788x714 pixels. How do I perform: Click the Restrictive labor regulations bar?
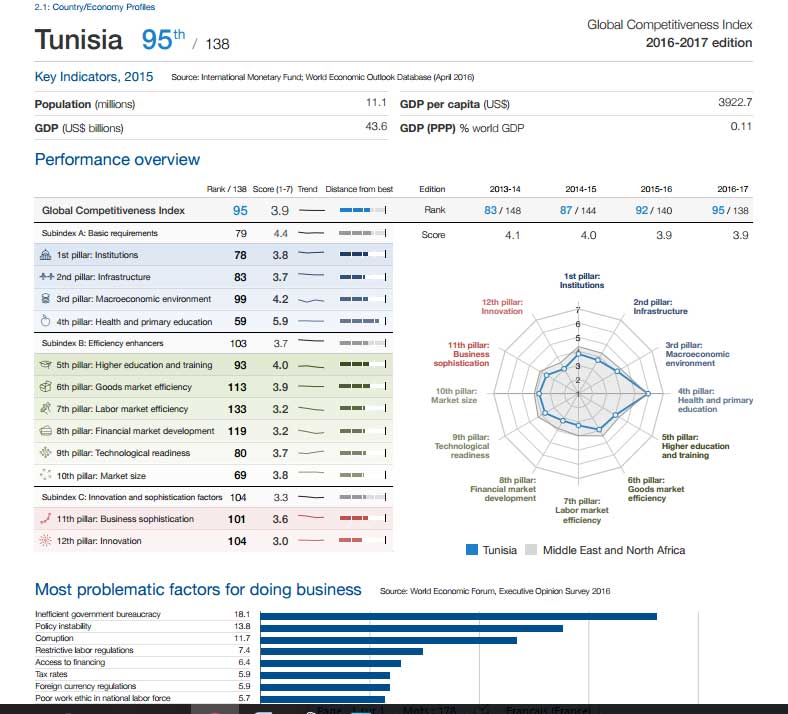coord(341,651)
